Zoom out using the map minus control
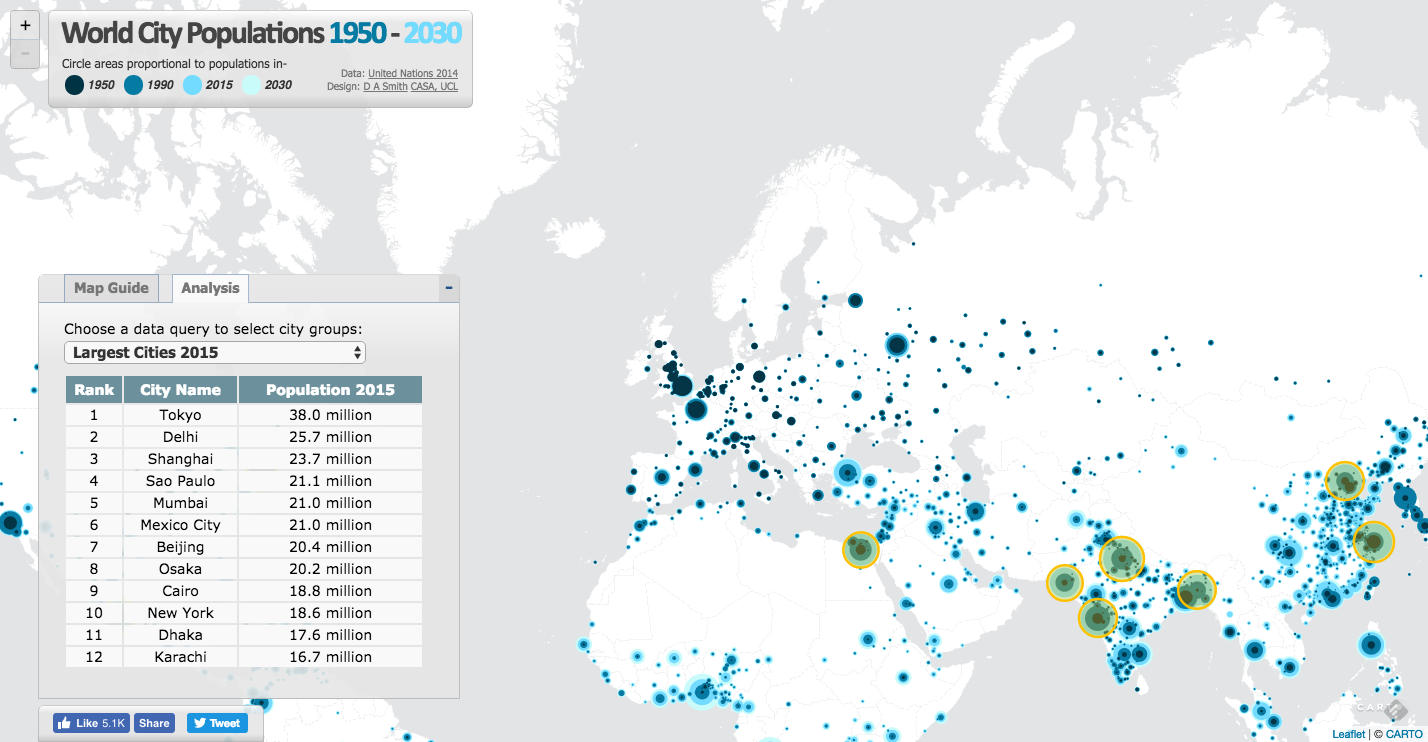1428x742 pixels. click(24, 54)
